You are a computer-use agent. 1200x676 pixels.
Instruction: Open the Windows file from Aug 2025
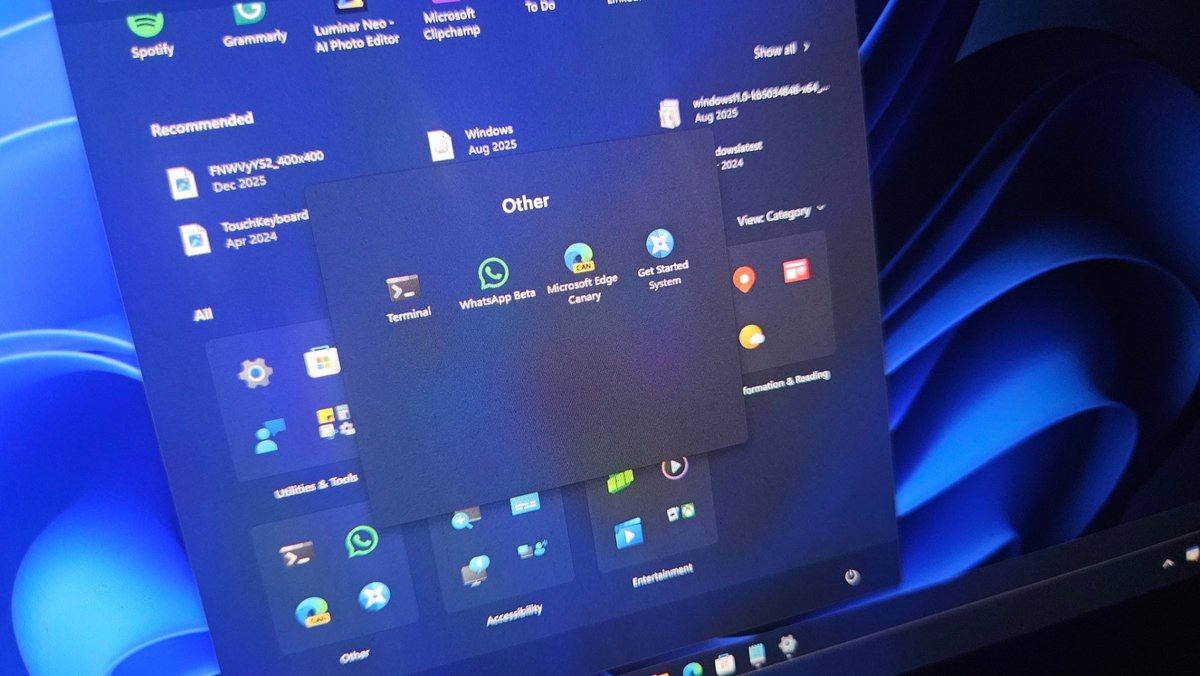pyautogui.click(x=471, y=141)
